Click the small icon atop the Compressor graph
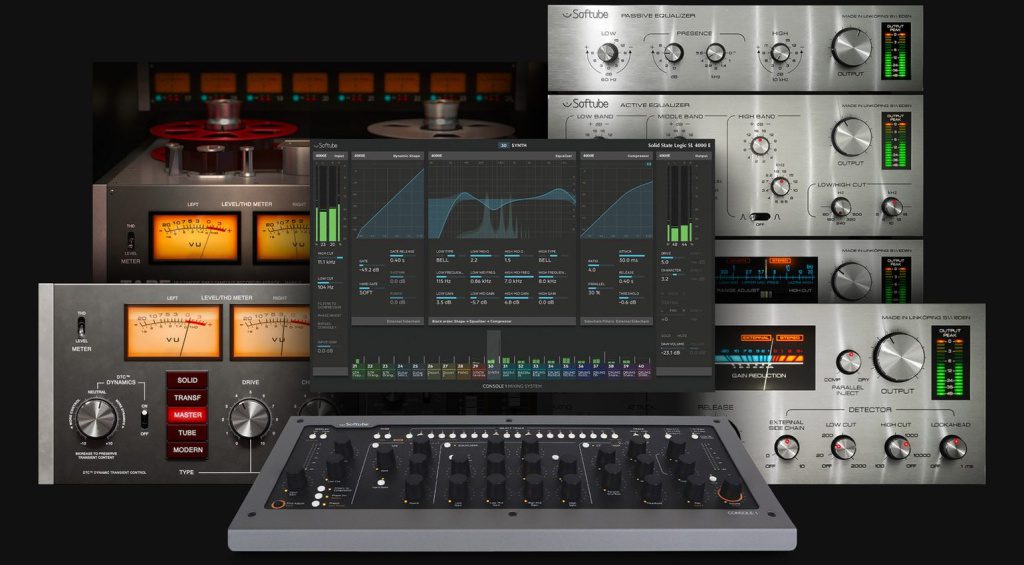The image size is (1024, 565). (649, 165)
